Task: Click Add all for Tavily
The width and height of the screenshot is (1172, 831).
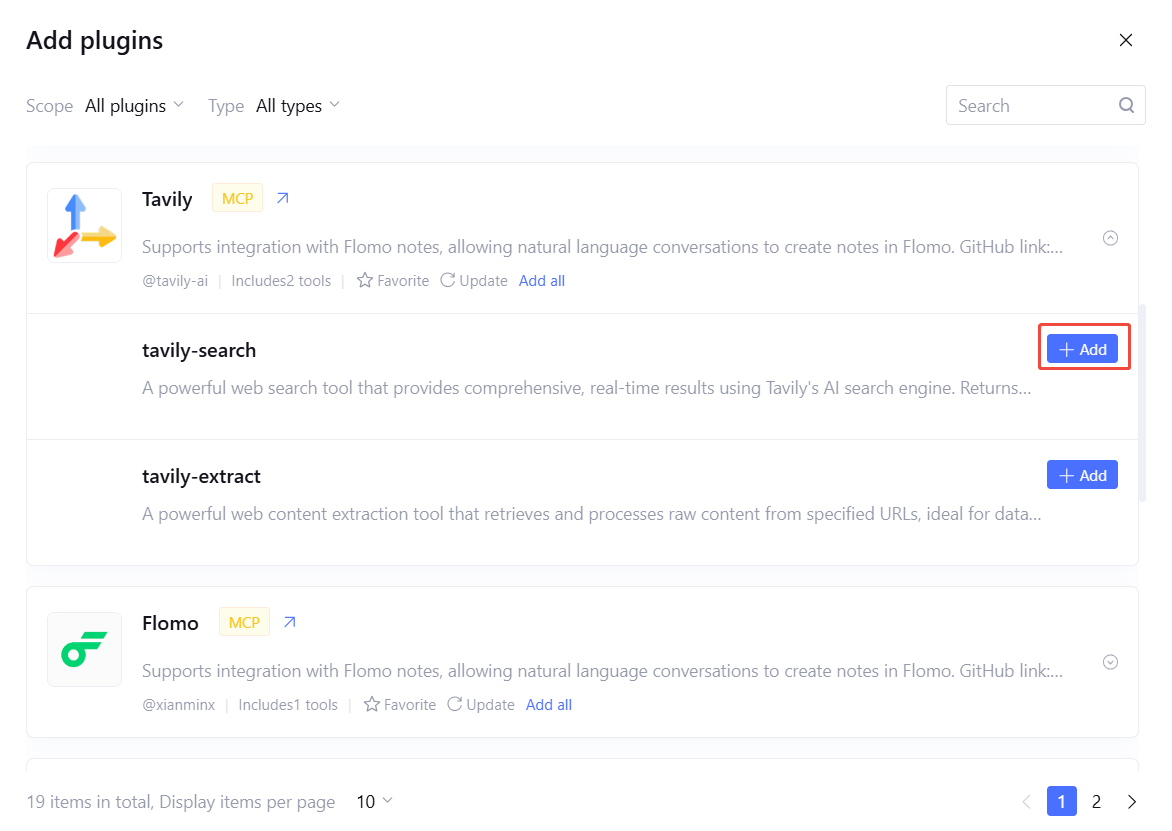Action: [x=542, y=281]
